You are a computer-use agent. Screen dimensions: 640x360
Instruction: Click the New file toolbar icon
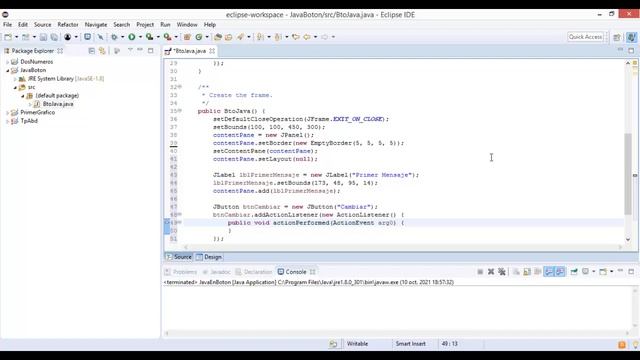8,37
